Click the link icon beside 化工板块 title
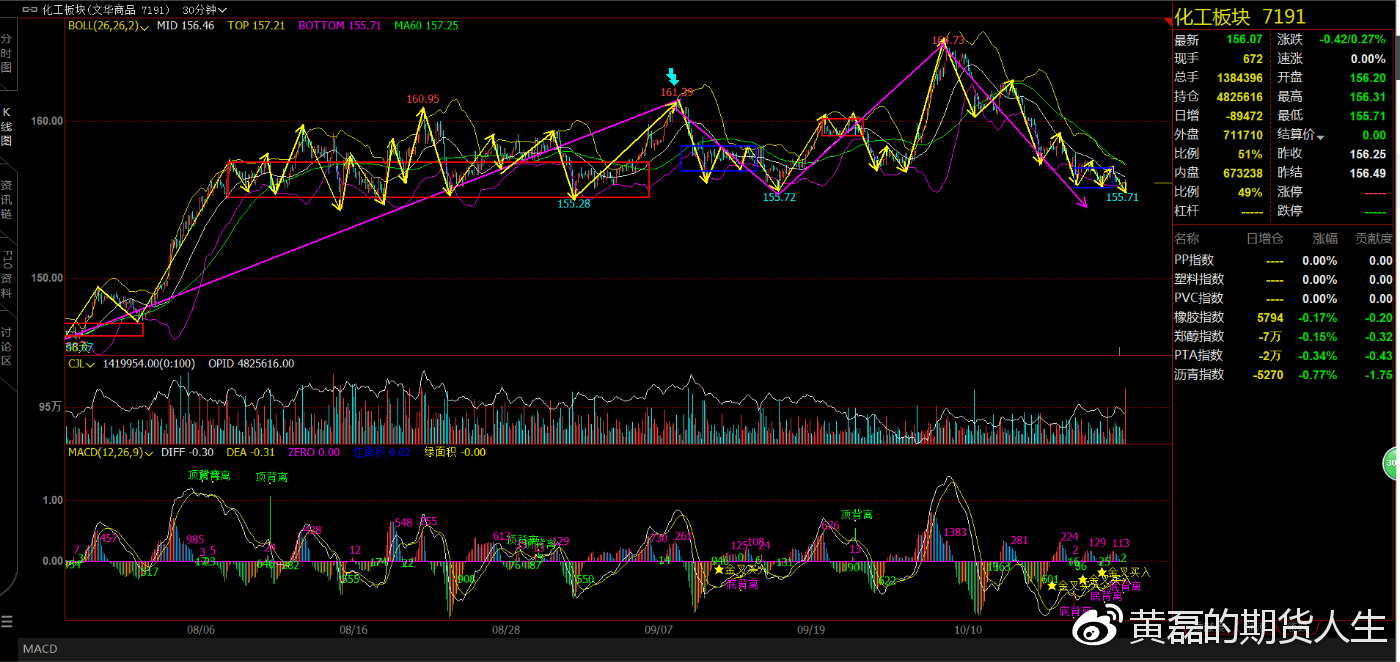 (30, 9)
